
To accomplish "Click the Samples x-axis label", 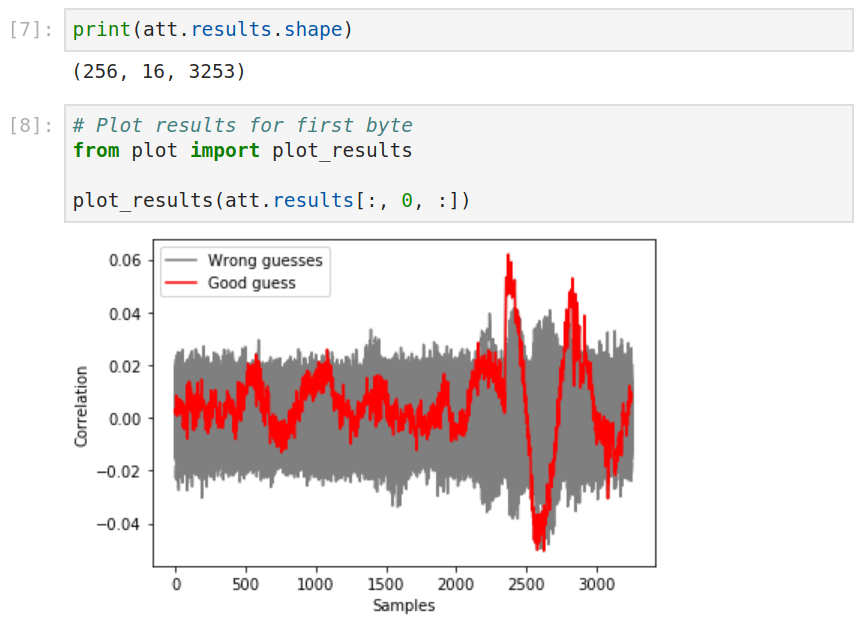I will tap(404, 605).
